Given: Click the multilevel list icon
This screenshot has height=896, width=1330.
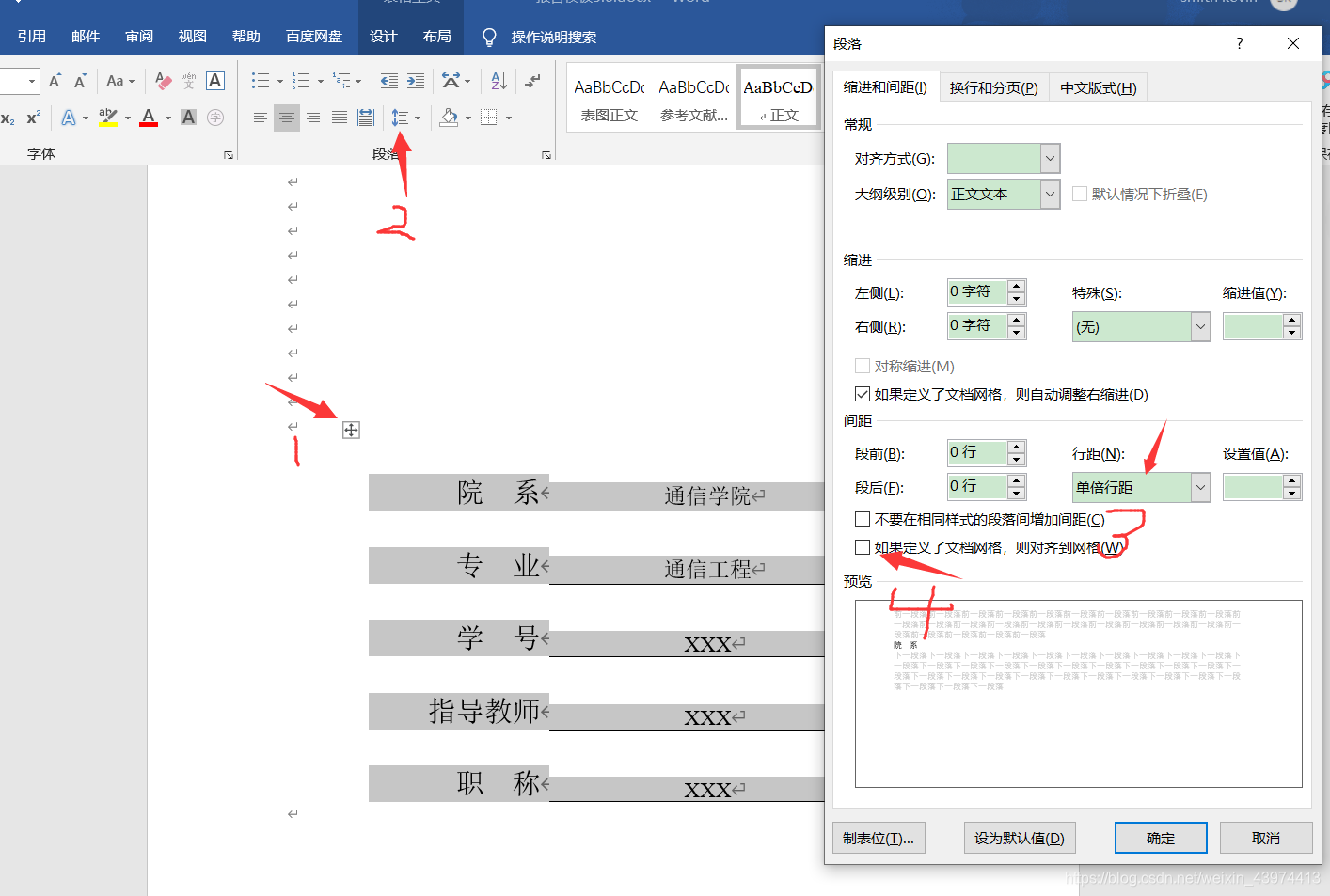Looking at the screenshot, I should pyautogui.click(x=341, y=81).
